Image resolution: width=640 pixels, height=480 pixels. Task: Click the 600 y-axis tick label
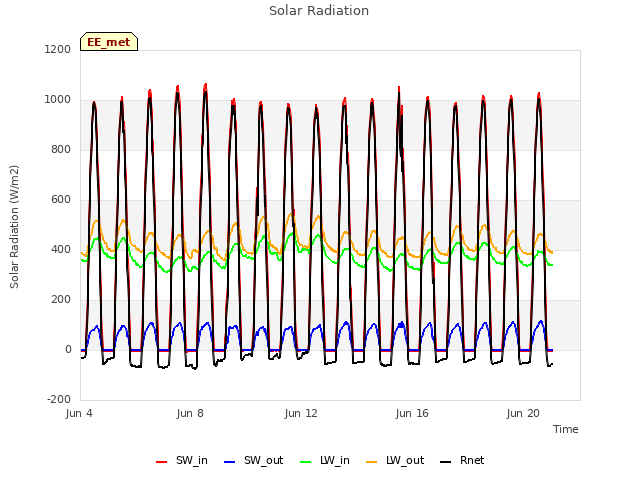pyautogui.click(x=61, y=200)
